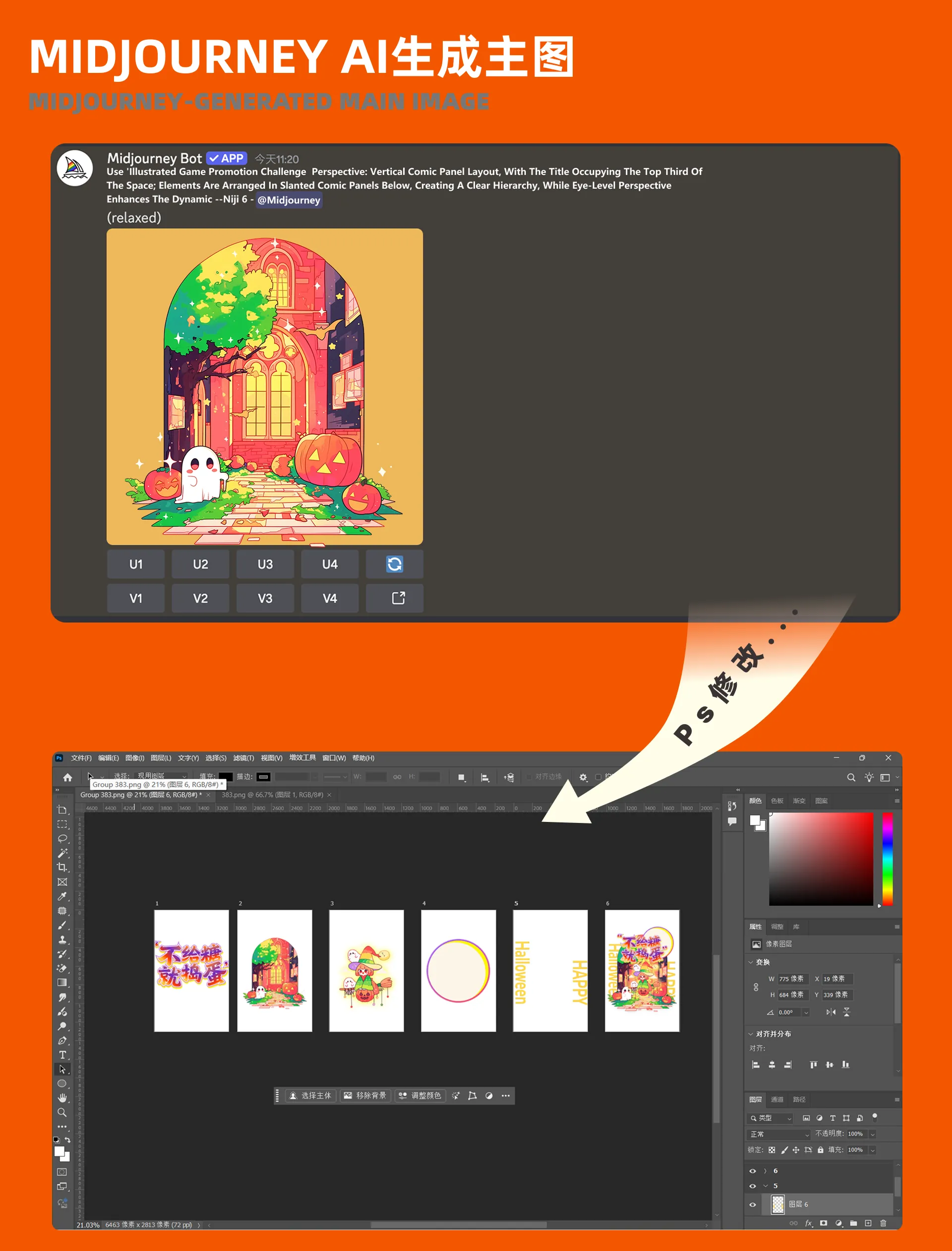Viewport: 952px width, 1251px height.
Task: Click the U1 upscale button
Action: tap(135, 564)
